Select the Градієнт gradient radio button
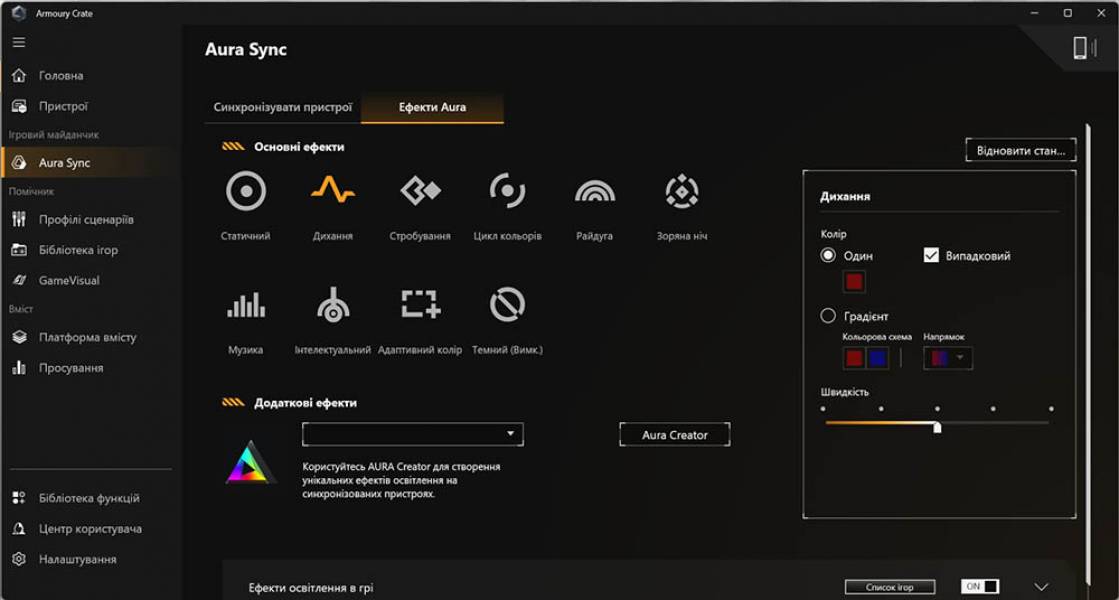Screen dimensions: 1119x600 (x=828, y=316)
